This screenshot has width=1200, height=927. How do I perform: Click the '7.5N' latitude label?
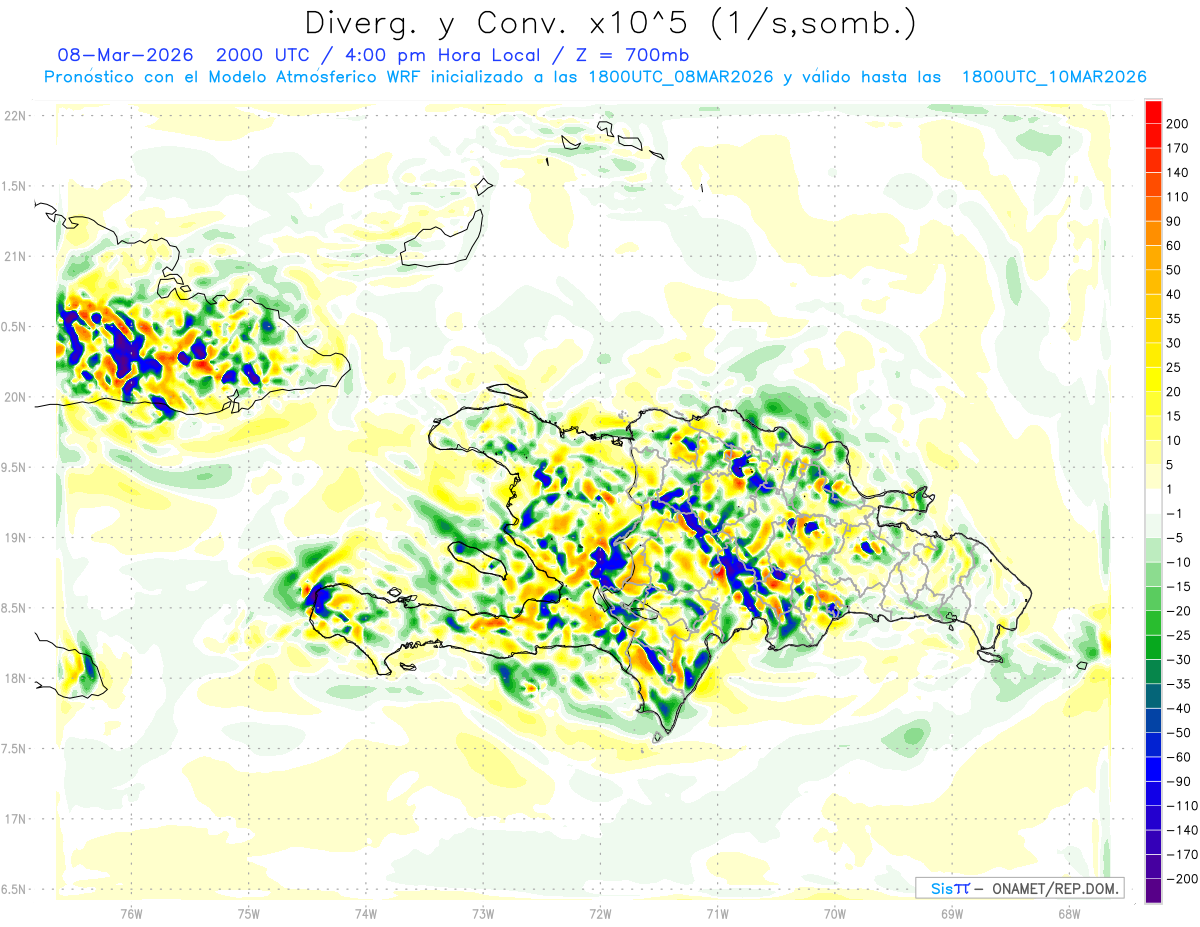pyautogui.click(x=15, y=749)
